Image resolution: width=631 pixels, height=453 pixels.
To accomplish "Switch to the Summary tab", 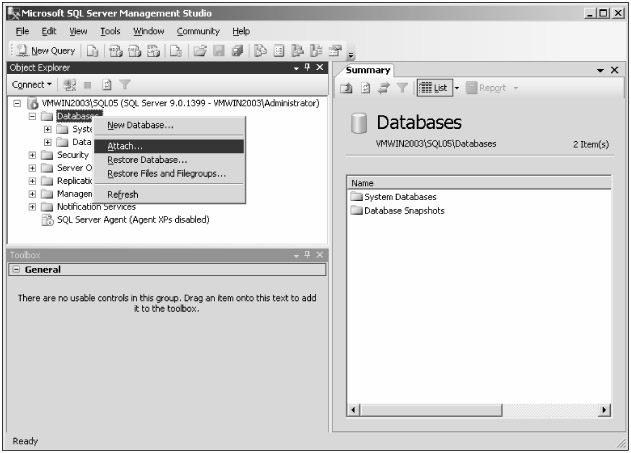I will coord(368,70).
